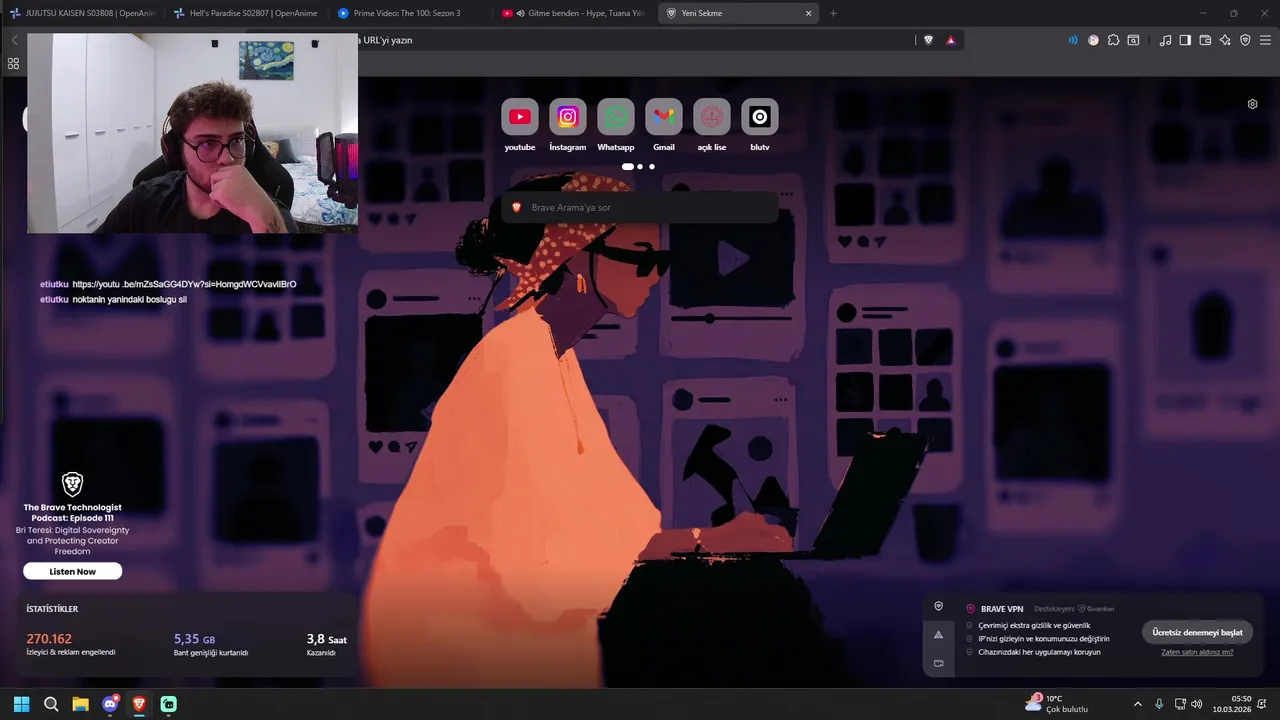Expand the system tray hidden icons chevron
This screenshot has width=1280, height=720.
(1137, 704)
